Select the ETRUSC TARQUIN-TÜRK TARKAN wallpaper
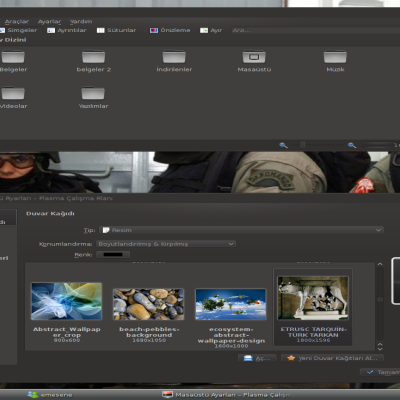Screen dimensions: 400x400 313,298
